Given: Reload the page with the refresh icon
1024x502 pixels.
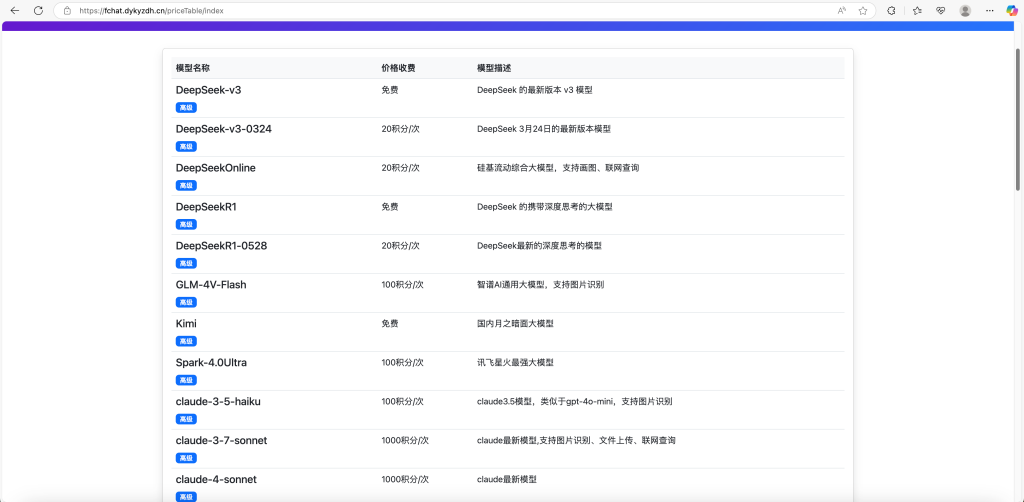Looking at the screenshot, I should pyautogui.click(x=39, y=10).
